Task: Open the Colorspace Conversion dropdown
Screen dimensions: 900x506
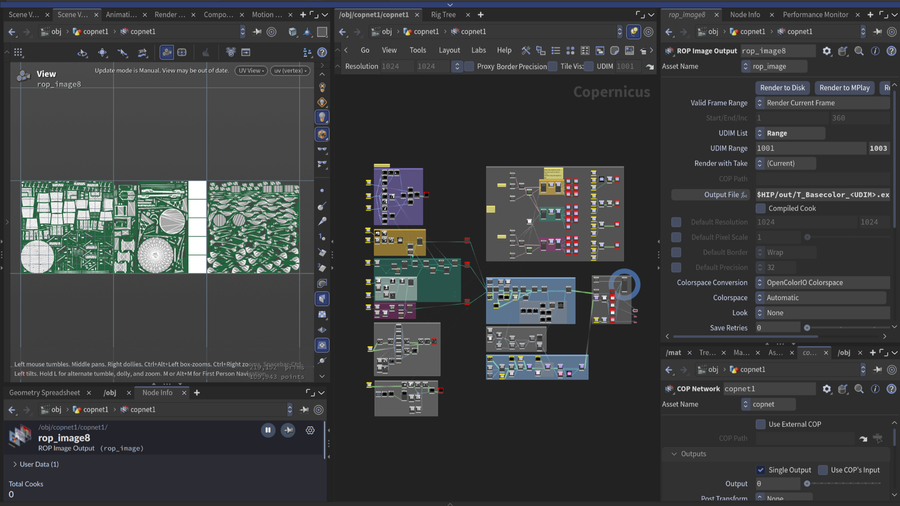Action: coord(822,283)
